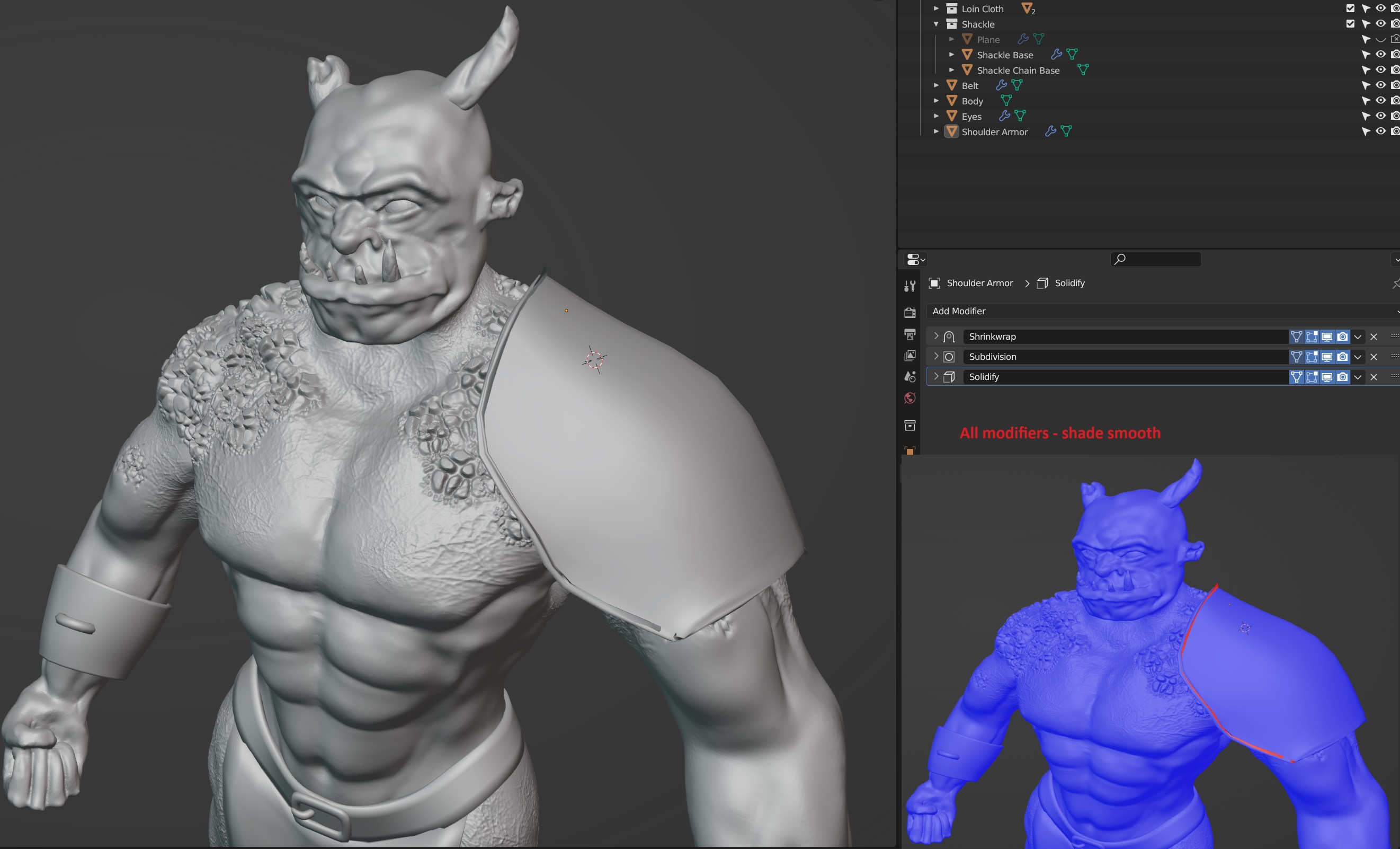Click Shackle Base modifier wrench icon
The width and height of the screenshot is (1400, 849).
[1056, 55]
